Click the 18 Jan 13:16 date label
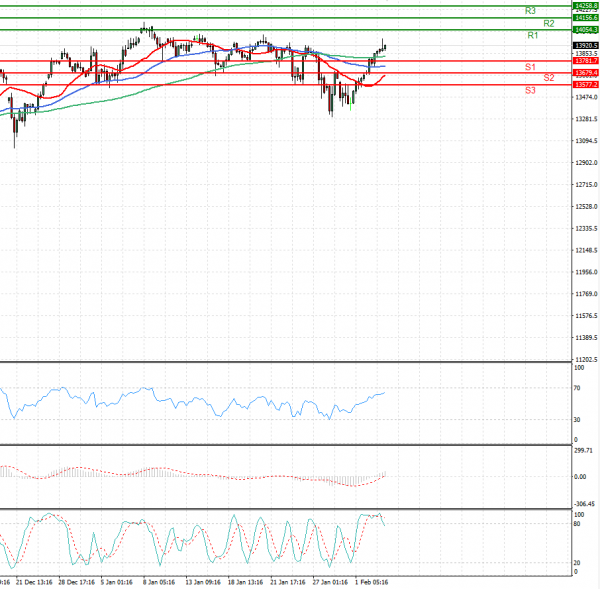Viewport: 600px width, 589px height. (x=245, y=582)
